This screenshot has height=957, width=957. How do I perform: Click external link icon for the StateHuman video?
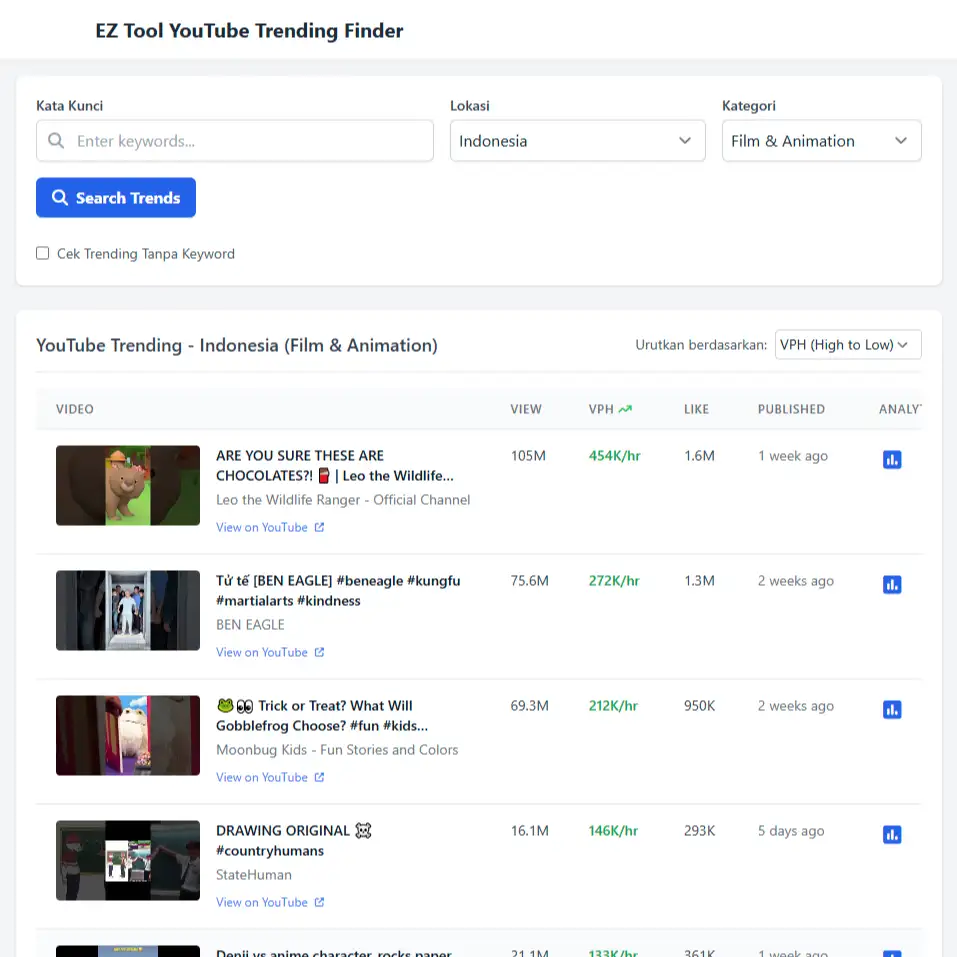(320, 902)
